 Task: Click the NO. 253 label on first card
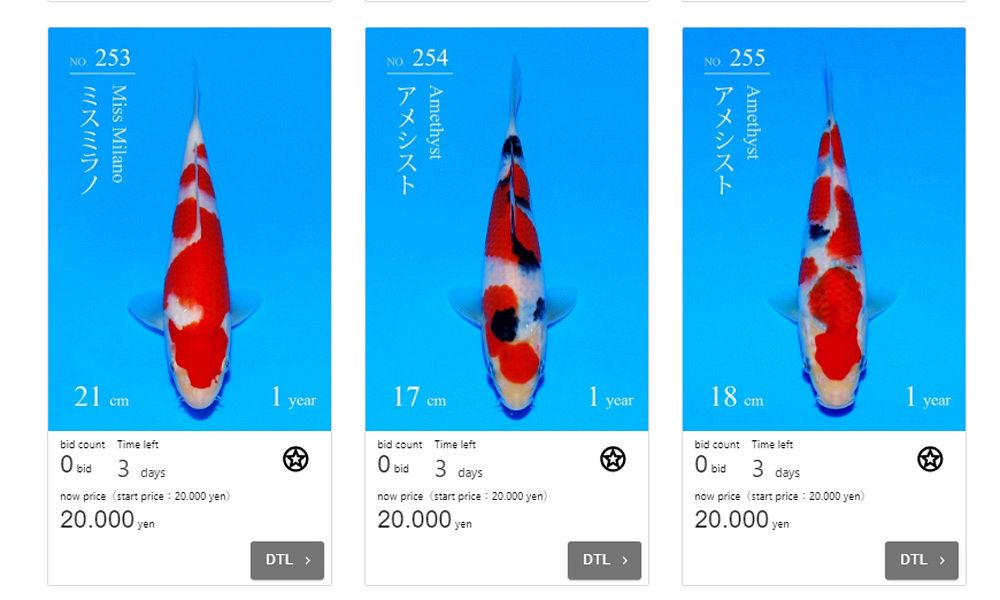[x=100, y=59]
